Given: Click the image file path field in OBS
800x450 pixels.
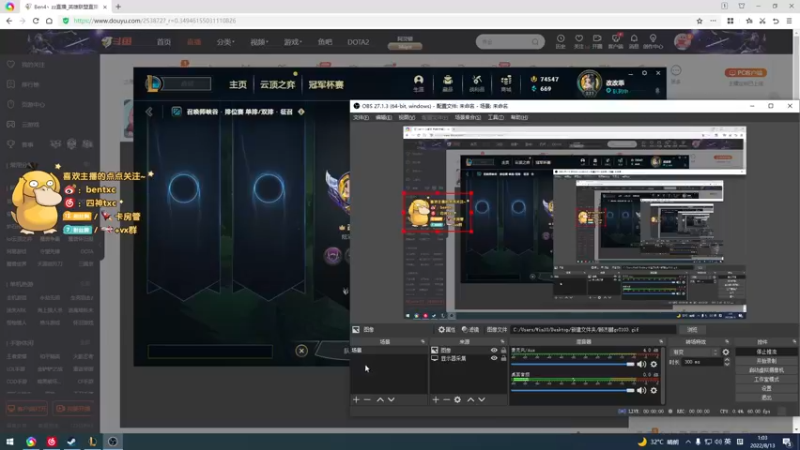Looking at the screenshot, I should pyautogui.click(x=593, y=330).
